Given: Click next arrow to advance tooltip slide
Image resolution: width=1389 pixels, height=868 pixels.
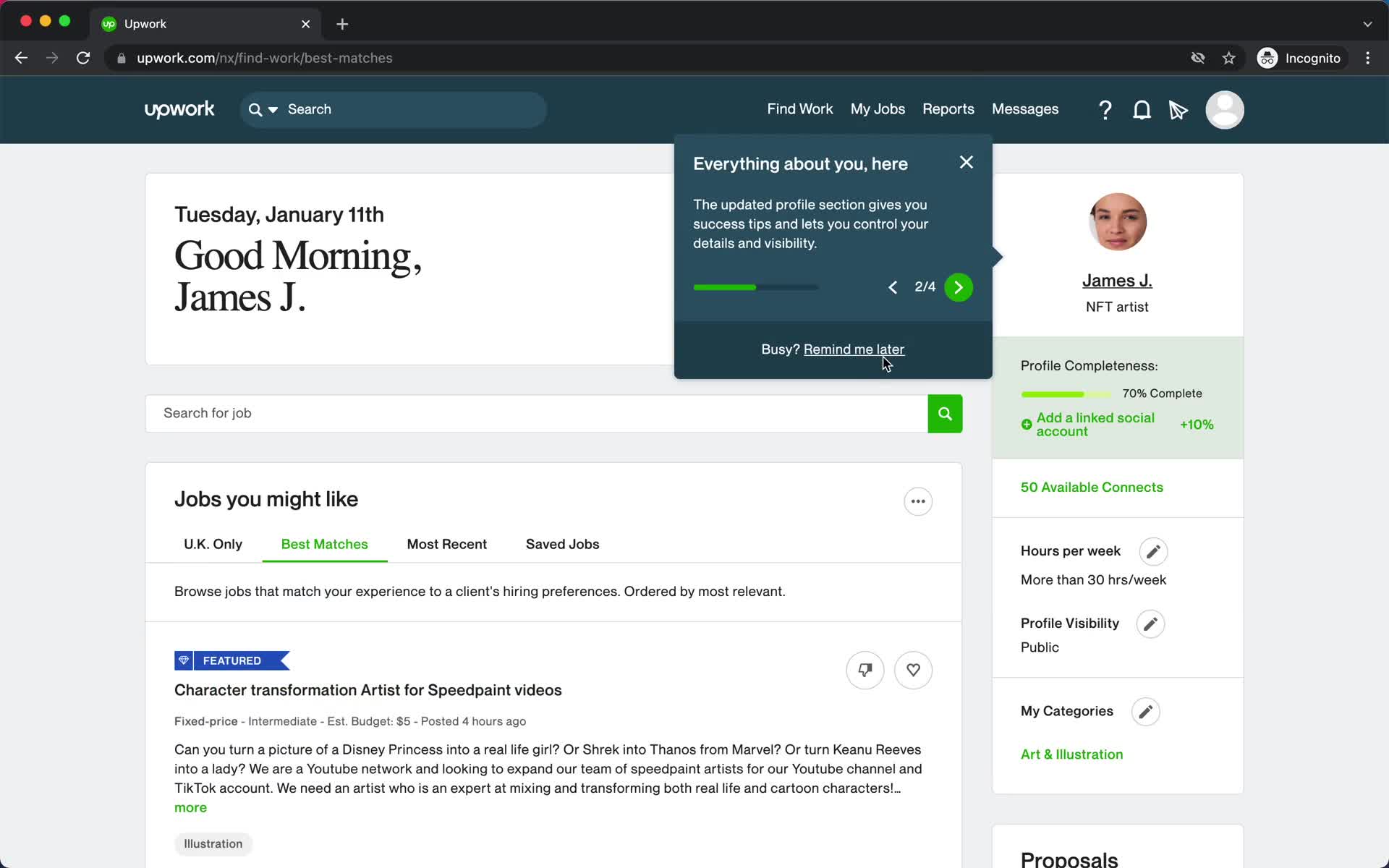Looking at the screenshot, I should click(958, 287).
